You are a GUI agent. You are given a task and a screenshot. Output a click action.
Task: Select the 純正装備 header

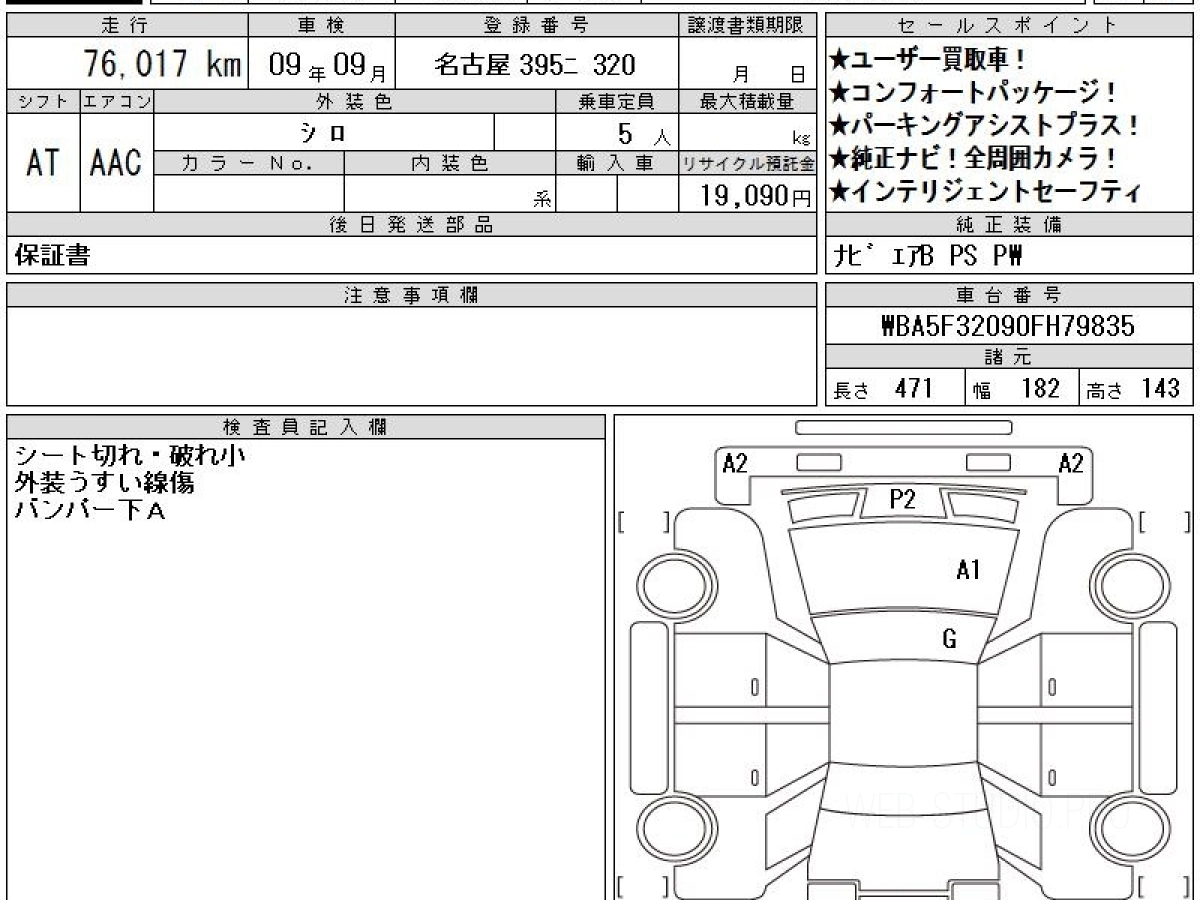[x=1009, y=225]
